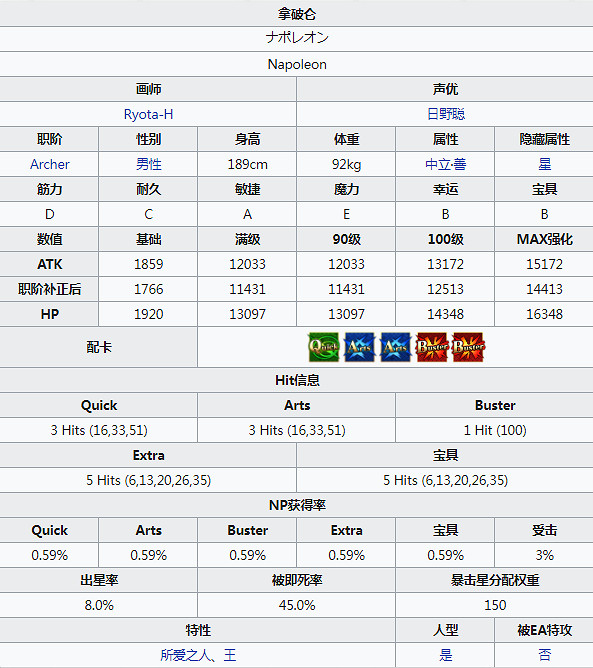Select the English name Napoleon
Viewport: 593px width, 668px height.
pyautogui.click(x=297, y=64)
